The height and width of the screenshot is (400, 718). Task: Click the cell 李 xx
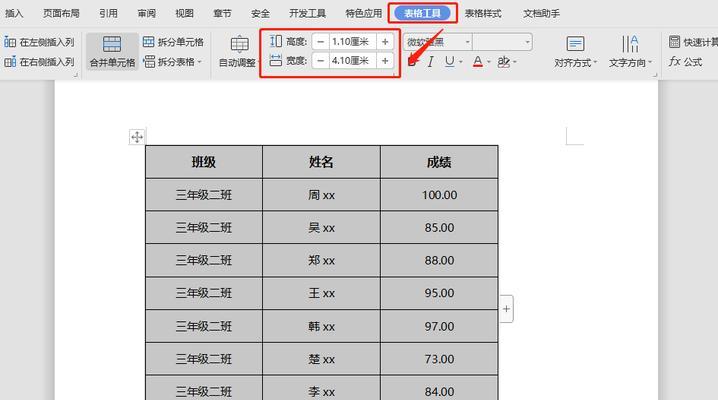click(x=321, y=389)
